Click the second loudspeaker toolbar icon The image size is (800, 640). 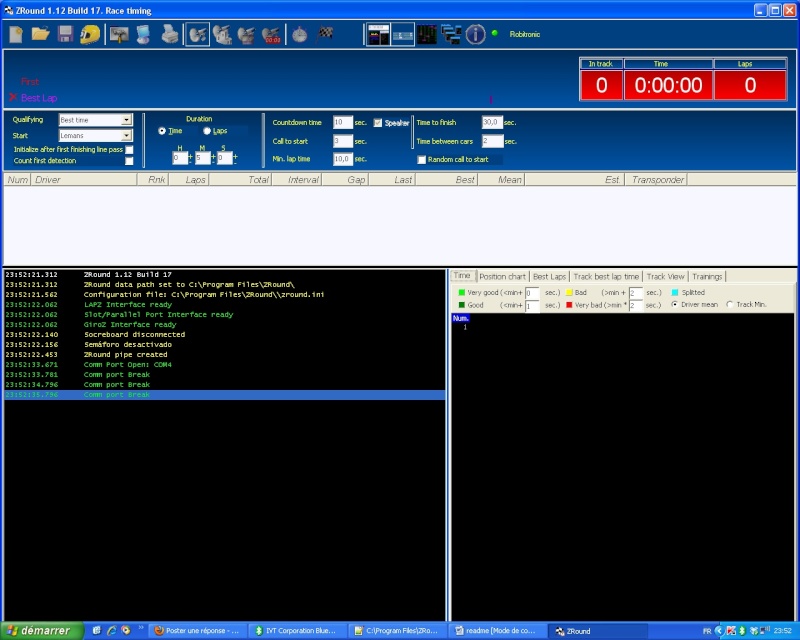tap(222, 35)
